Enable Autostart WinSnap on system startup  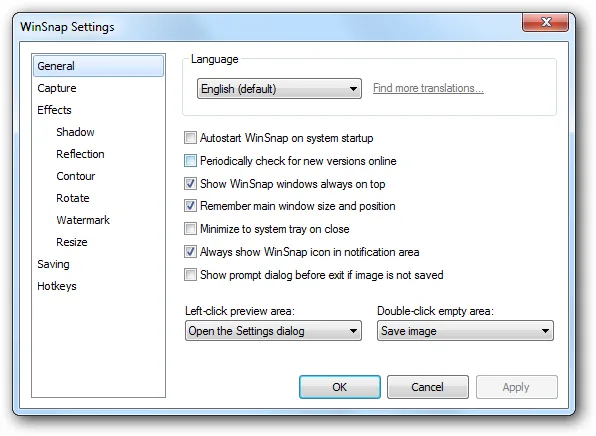point(190,138)
